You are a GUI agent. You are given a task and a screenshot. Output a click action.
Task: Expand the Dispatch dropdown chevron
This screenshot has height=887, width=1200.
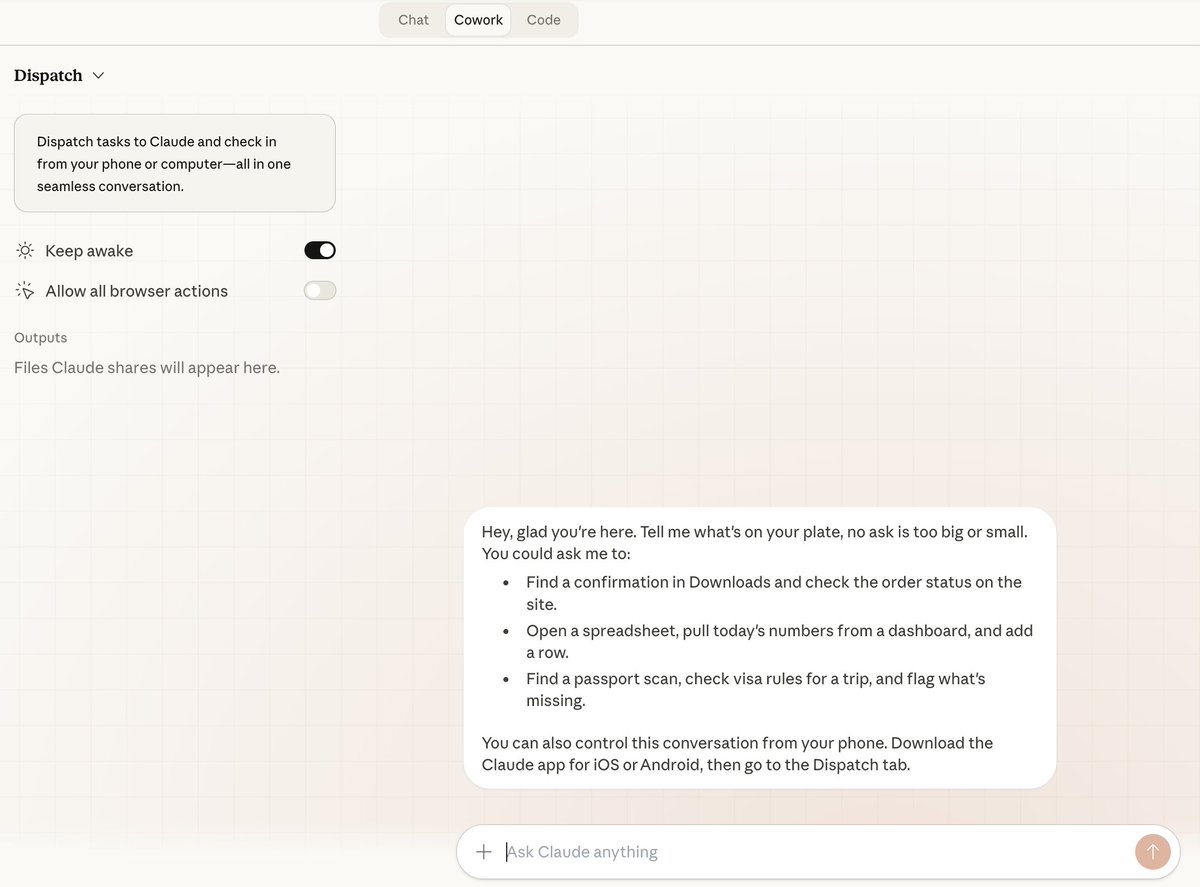tap(98, 76)
